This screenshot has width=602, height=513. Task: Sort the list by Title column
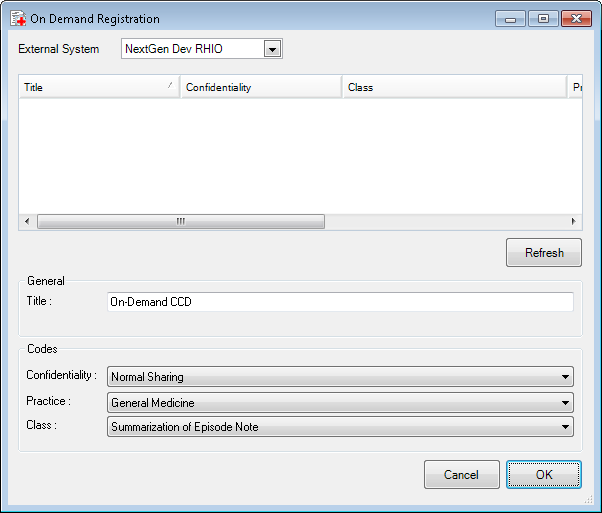[x=99, y=87]
